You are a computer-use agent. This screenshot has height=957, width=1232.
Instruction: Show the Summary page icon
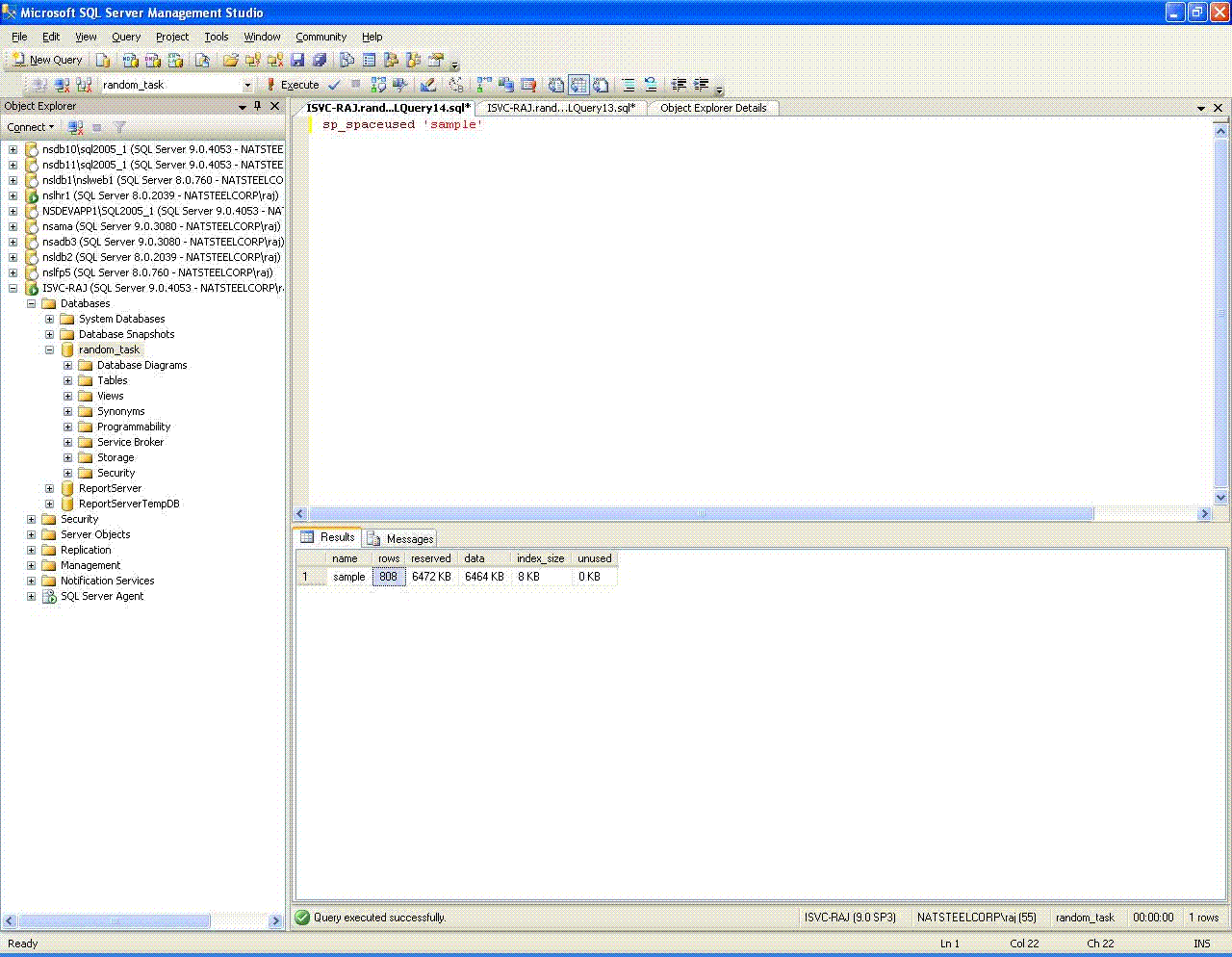[370, 60]
